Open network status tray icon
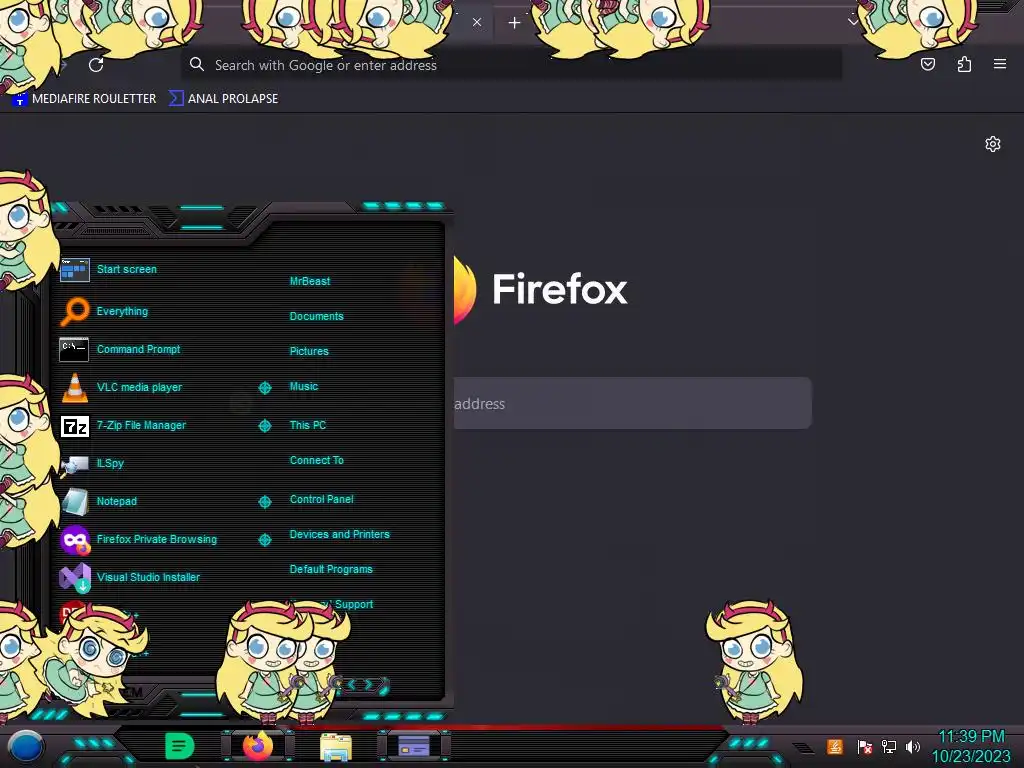Image resolution: width=1024 pixels, height=768 pixels. (x=889, y=746)
